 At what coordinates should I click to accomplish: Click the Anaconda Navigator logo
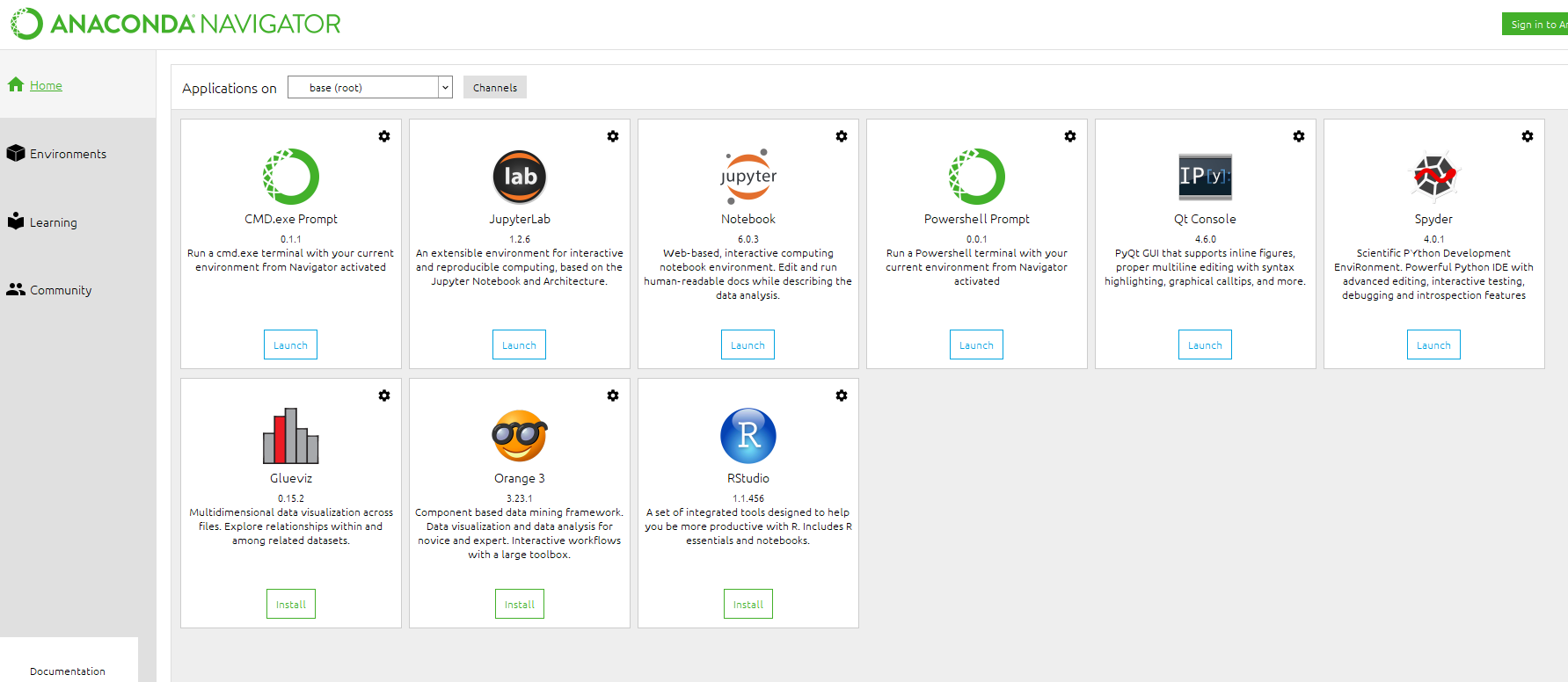coord(176,24)
